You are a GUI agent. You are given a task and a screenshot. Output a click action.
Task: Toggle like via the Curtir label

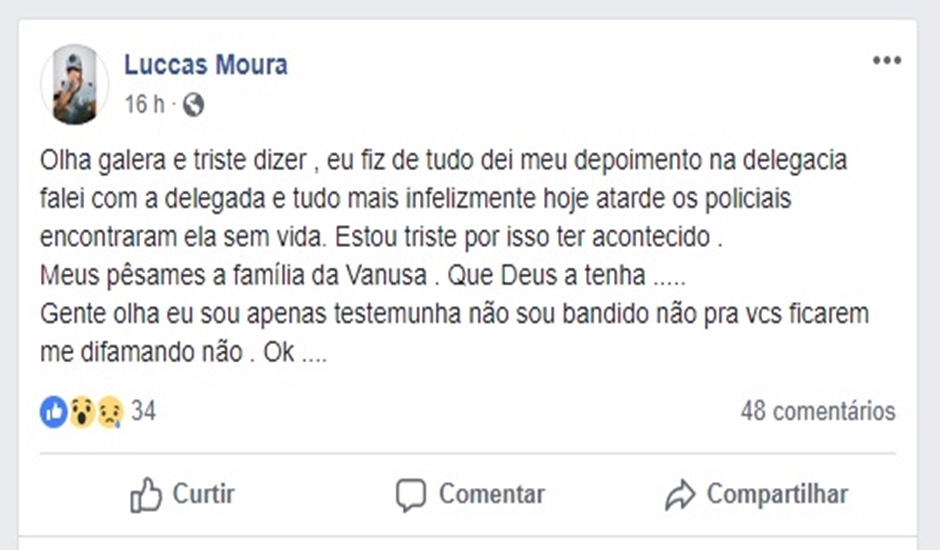(204, 494)
